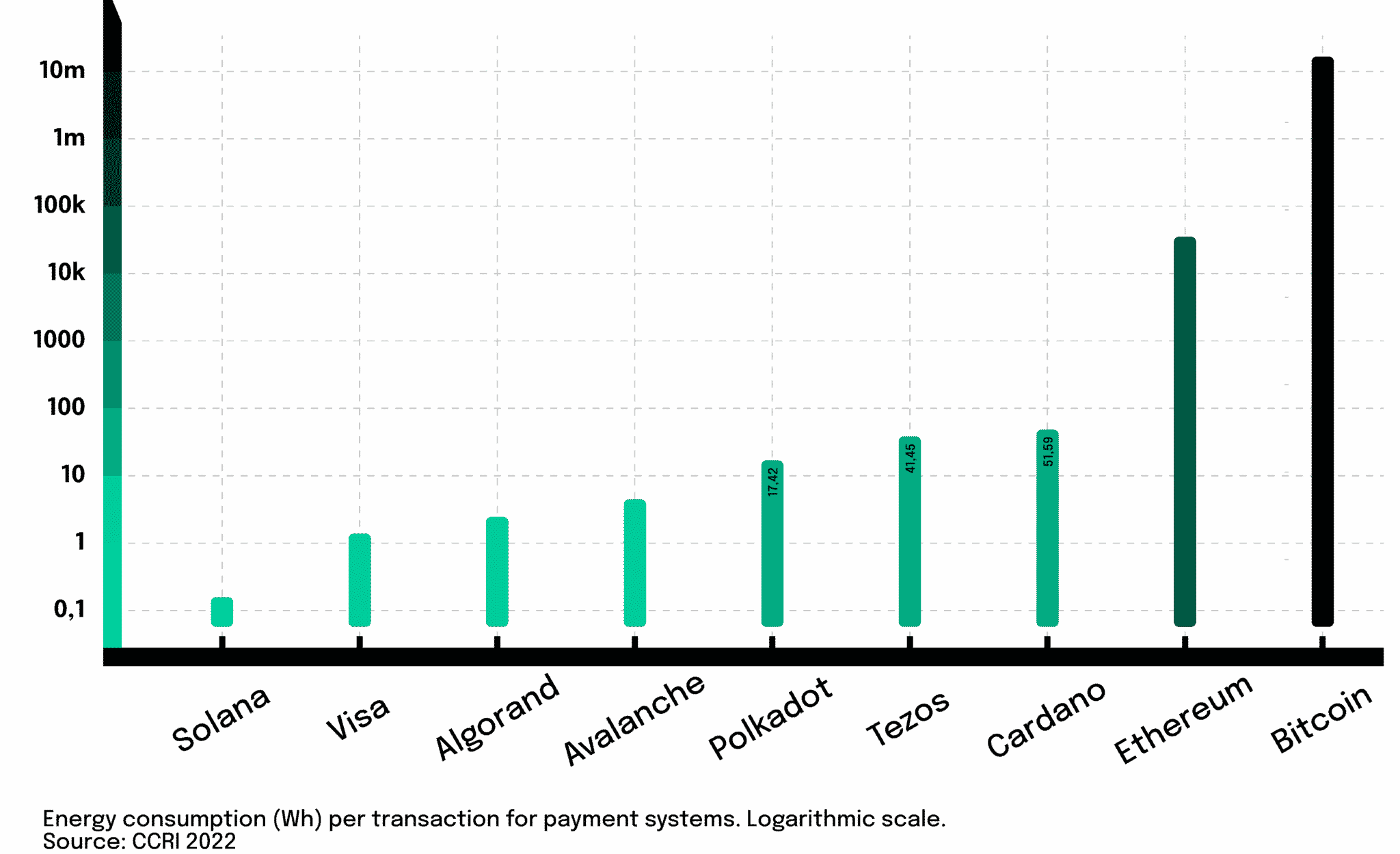Click the Polkadot axis label
This screenshot has width=1400, height=854.
click(x=770, y=718)
